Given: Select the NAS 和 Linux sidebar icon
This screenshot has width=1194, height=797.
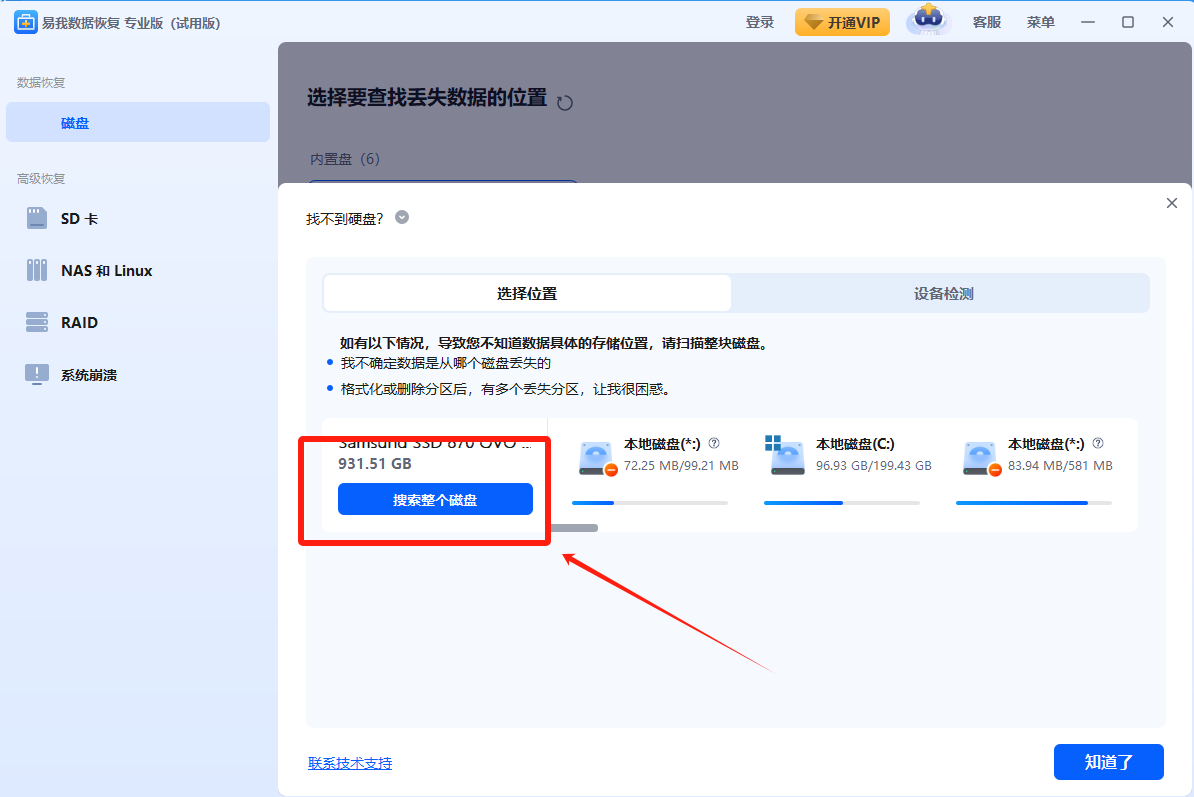Looking at the screenshot, I should [x=37, y=270].
